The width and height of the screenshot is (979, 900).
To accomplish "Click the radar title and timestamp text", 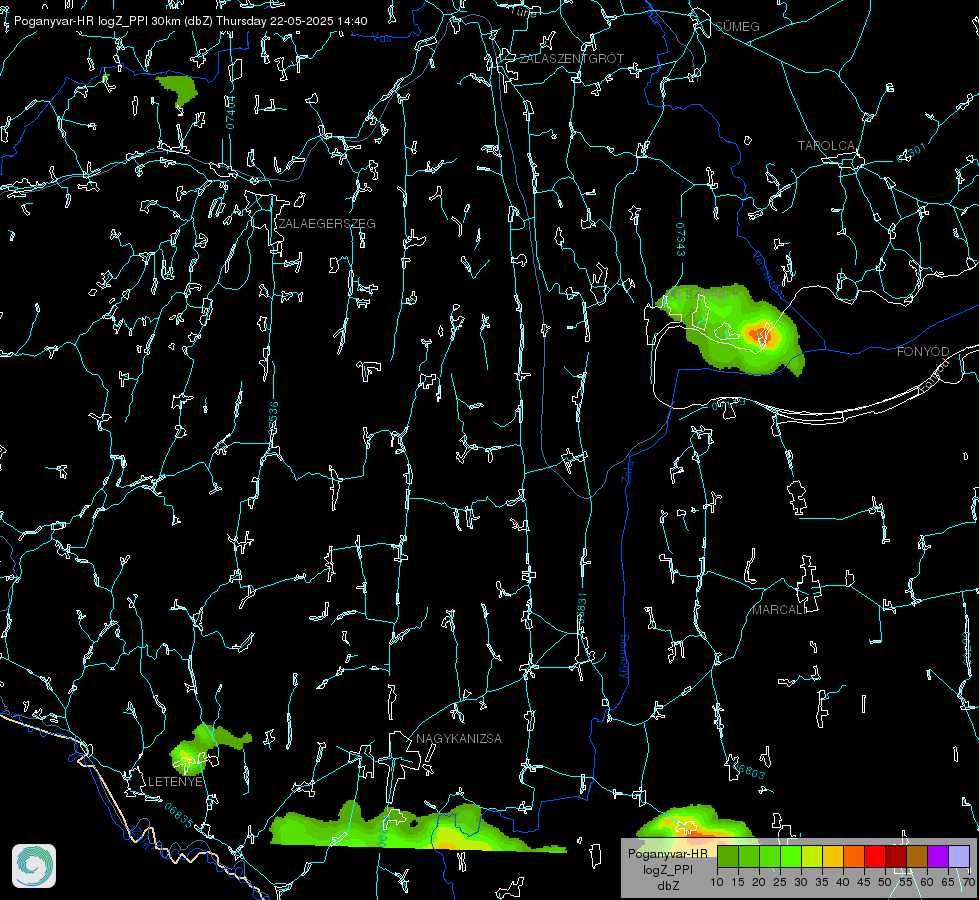I will tap(190, 21).
